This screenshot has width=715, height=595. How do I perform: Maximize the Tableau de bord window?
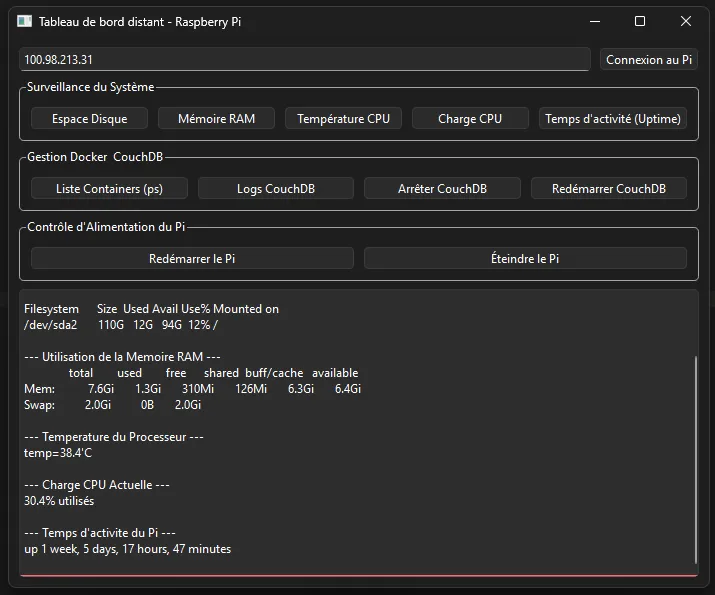(x=640, y=21)
